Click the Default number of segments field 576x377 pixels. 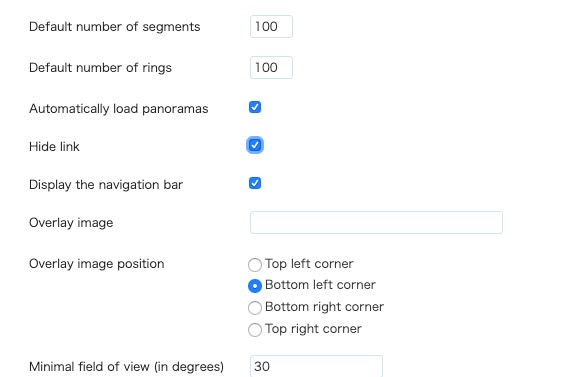tap(271, 26)
